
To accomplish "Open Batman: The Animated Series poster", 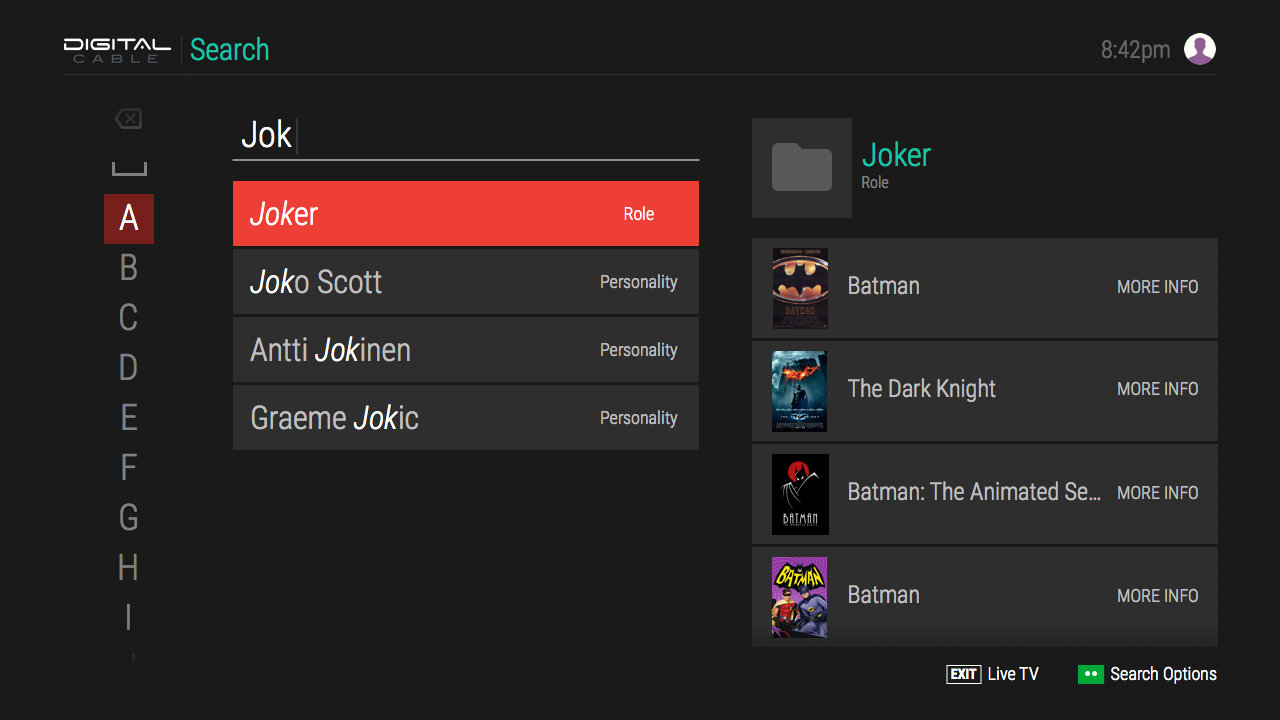I will (x=799, y=494).
